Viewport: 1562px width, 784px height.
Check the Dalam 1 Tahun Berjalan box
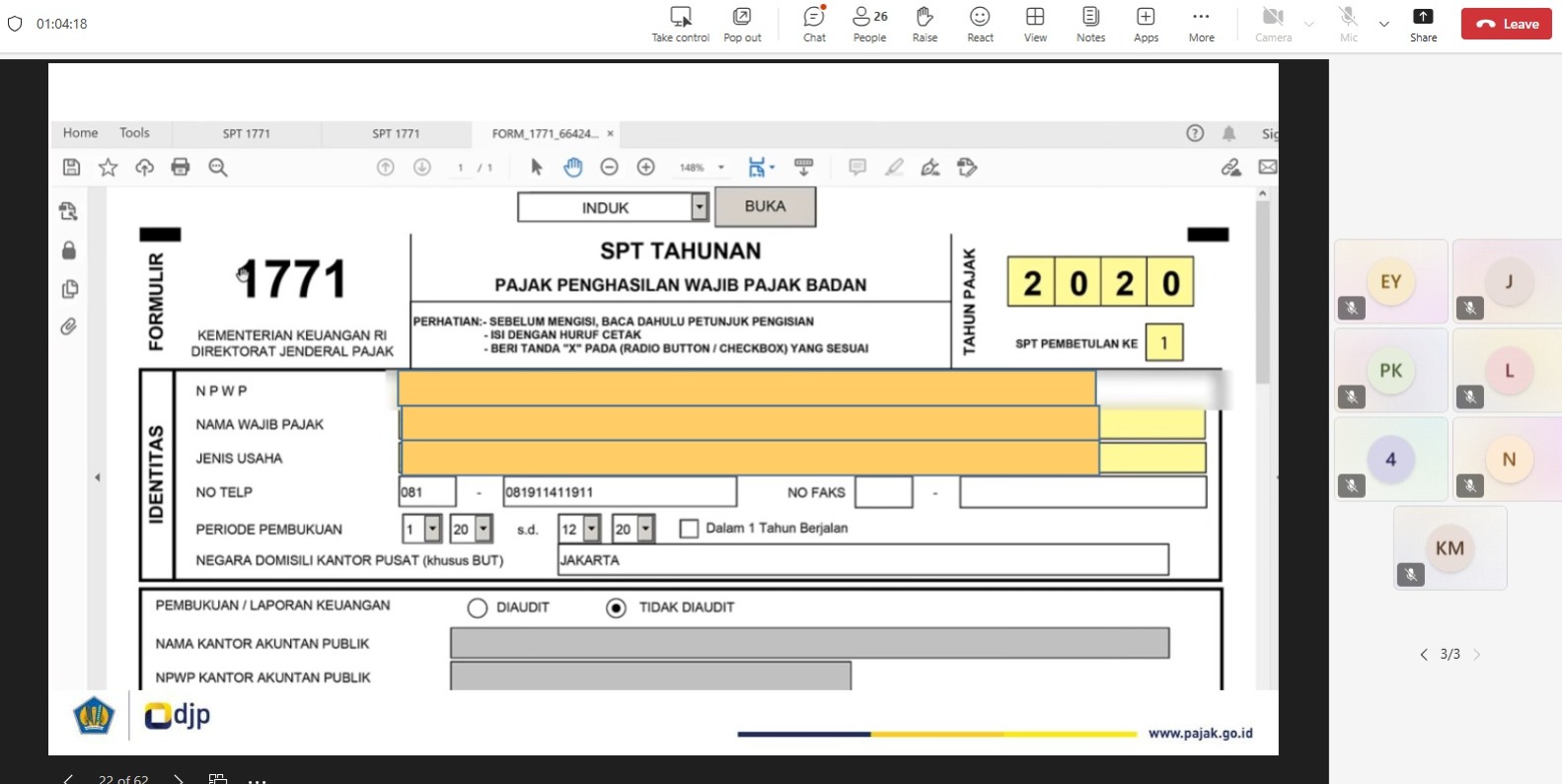[x=689, y=530]
